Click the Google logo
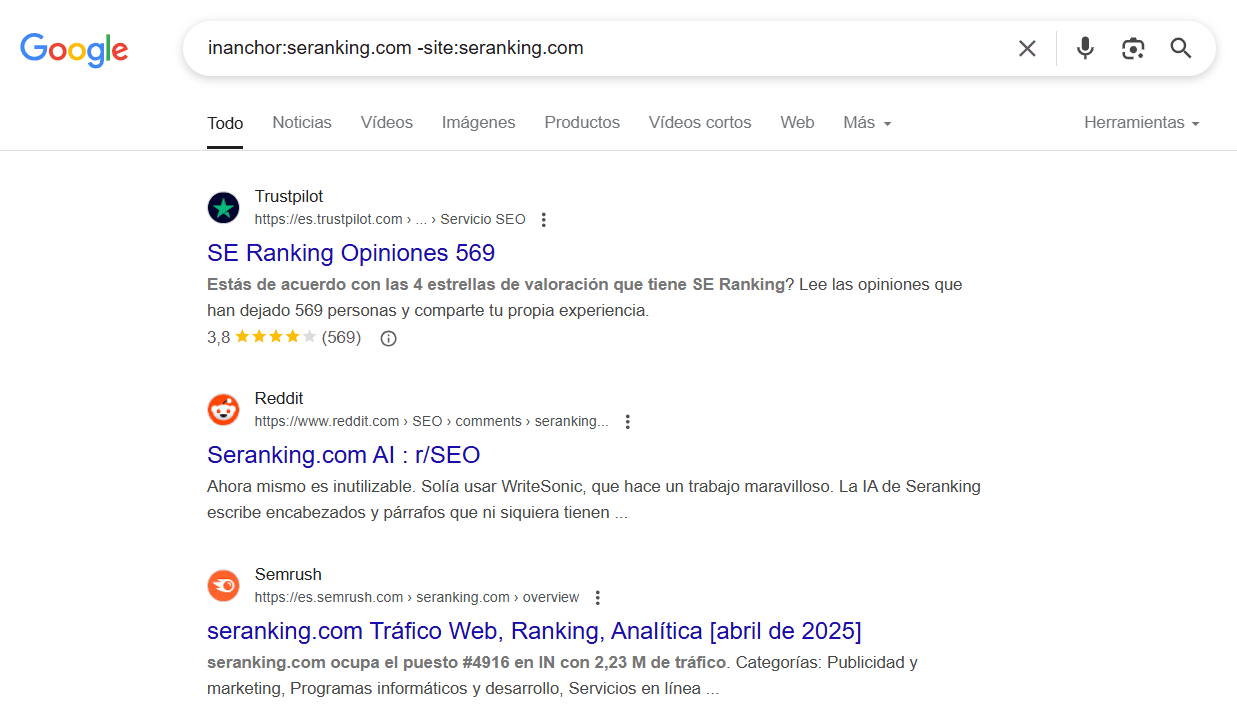Viewport: 1237px width, 709px height. pyautogui.click(x=74, y=49)
